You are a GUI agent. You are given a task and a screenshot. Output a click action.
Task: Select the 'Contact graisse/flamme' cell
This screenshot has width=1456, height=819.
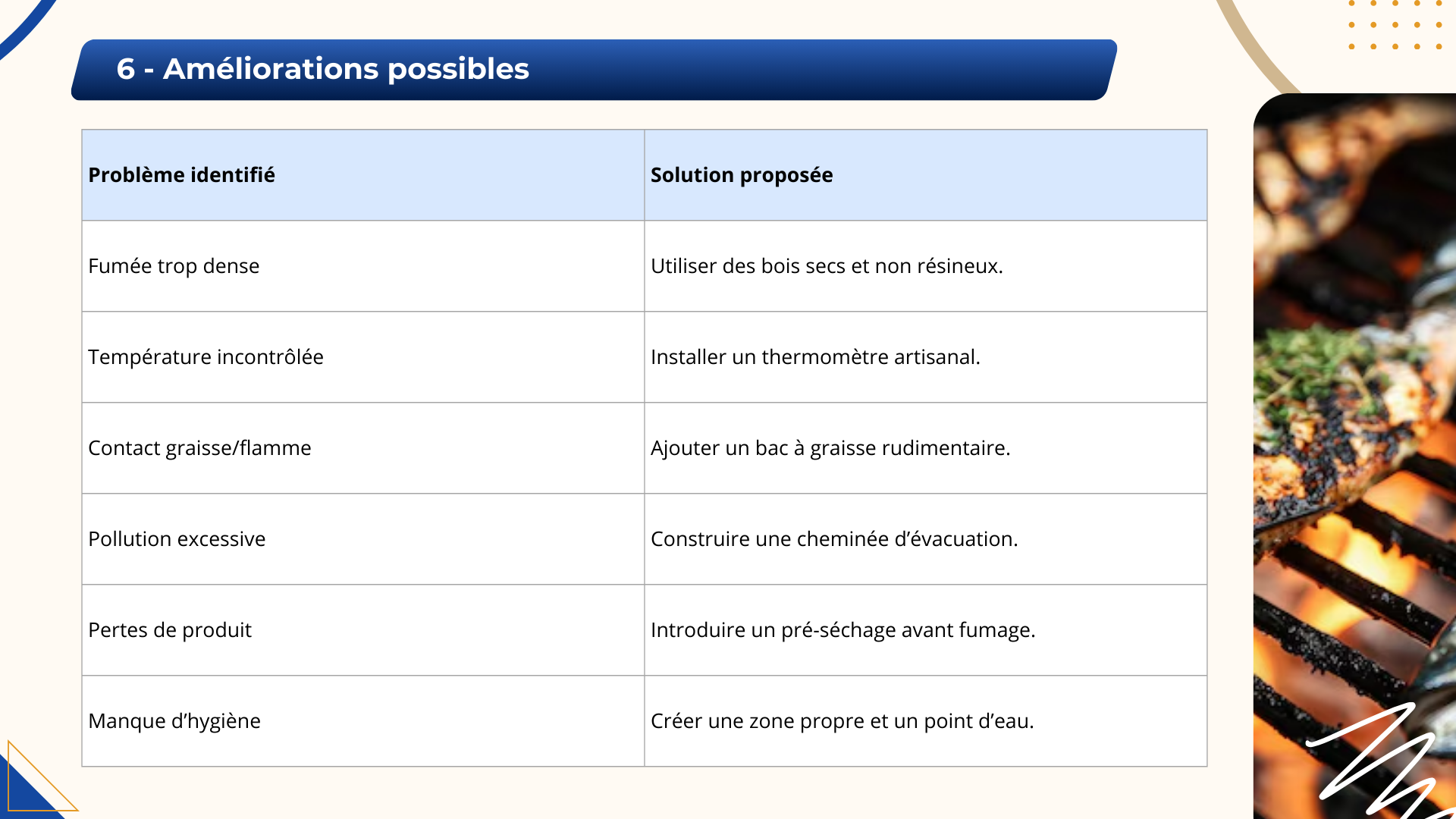[x=363, y=448]
